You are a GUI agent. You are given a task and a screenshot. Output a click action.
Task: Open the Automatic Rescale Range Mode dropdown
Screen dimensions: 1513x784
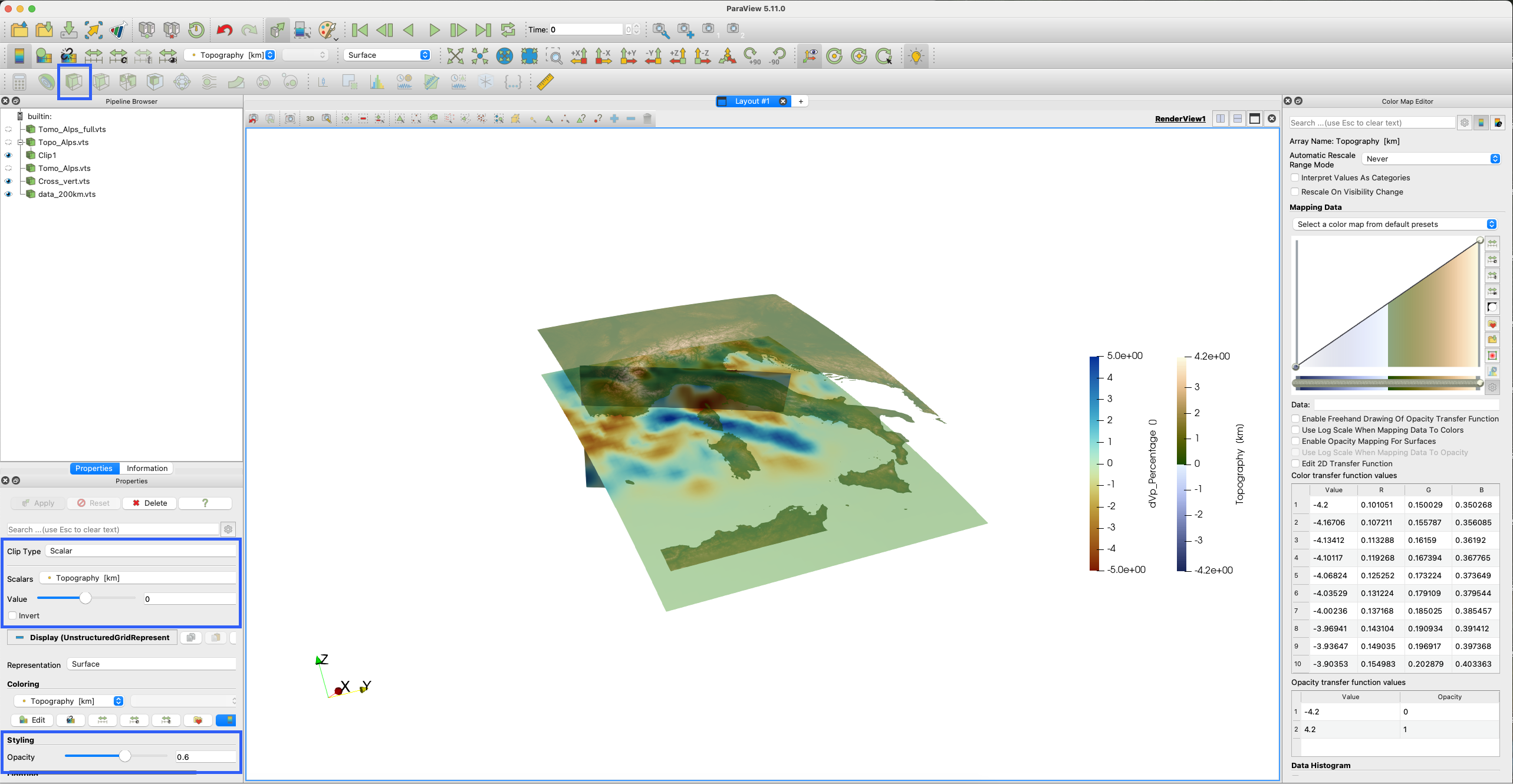point(1430,159)
